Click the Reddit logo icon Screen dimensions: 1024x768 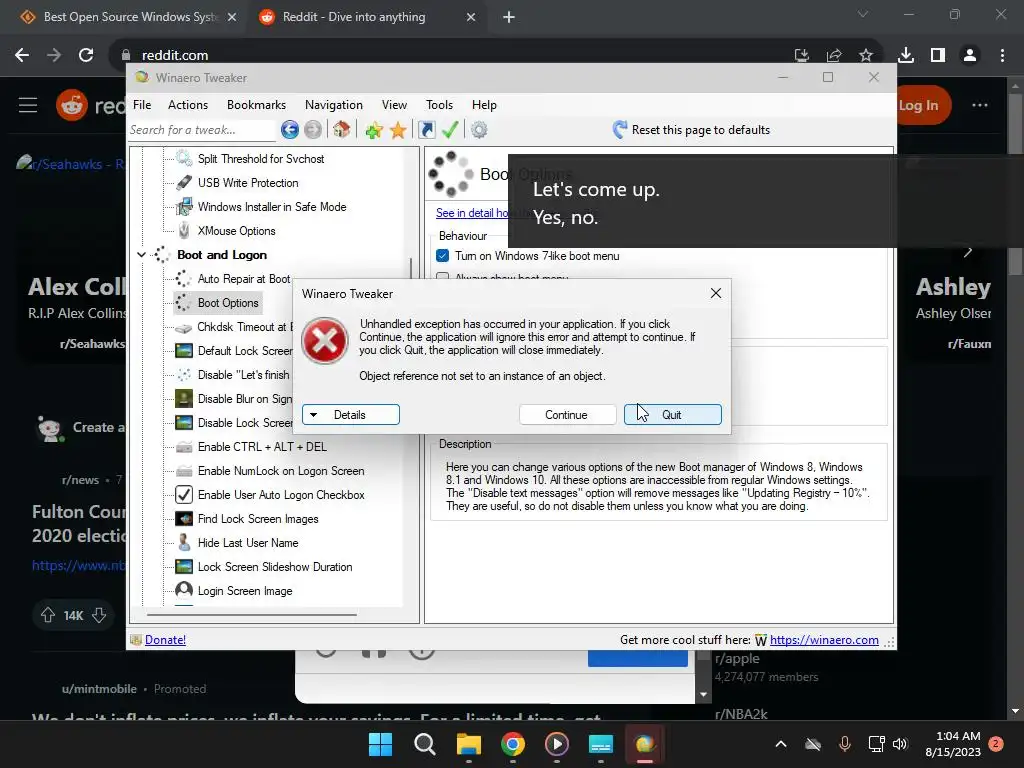tap(72, 105)
